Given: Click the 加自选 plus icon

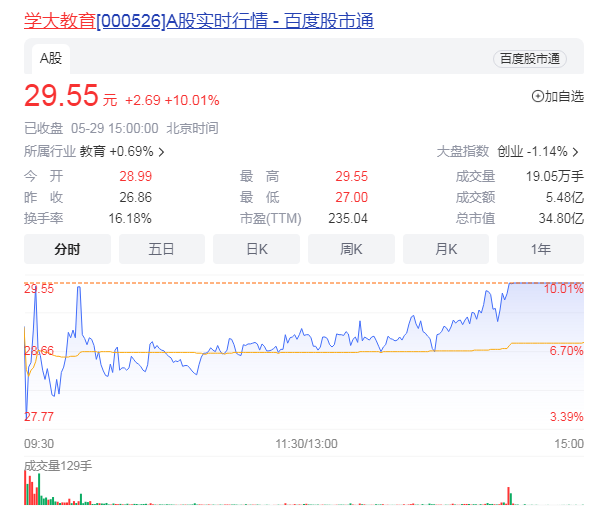Looking at the screenshot, I should click(x=538, y=96).
